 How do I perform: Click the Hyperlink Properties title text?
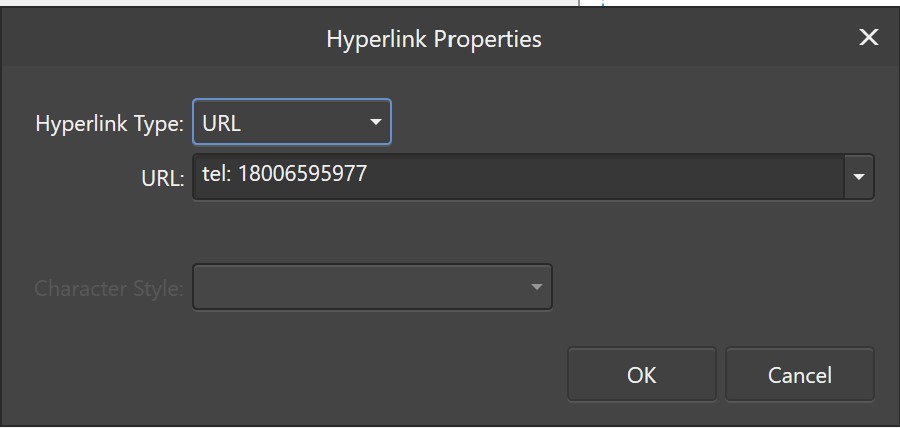coord(434,40)
